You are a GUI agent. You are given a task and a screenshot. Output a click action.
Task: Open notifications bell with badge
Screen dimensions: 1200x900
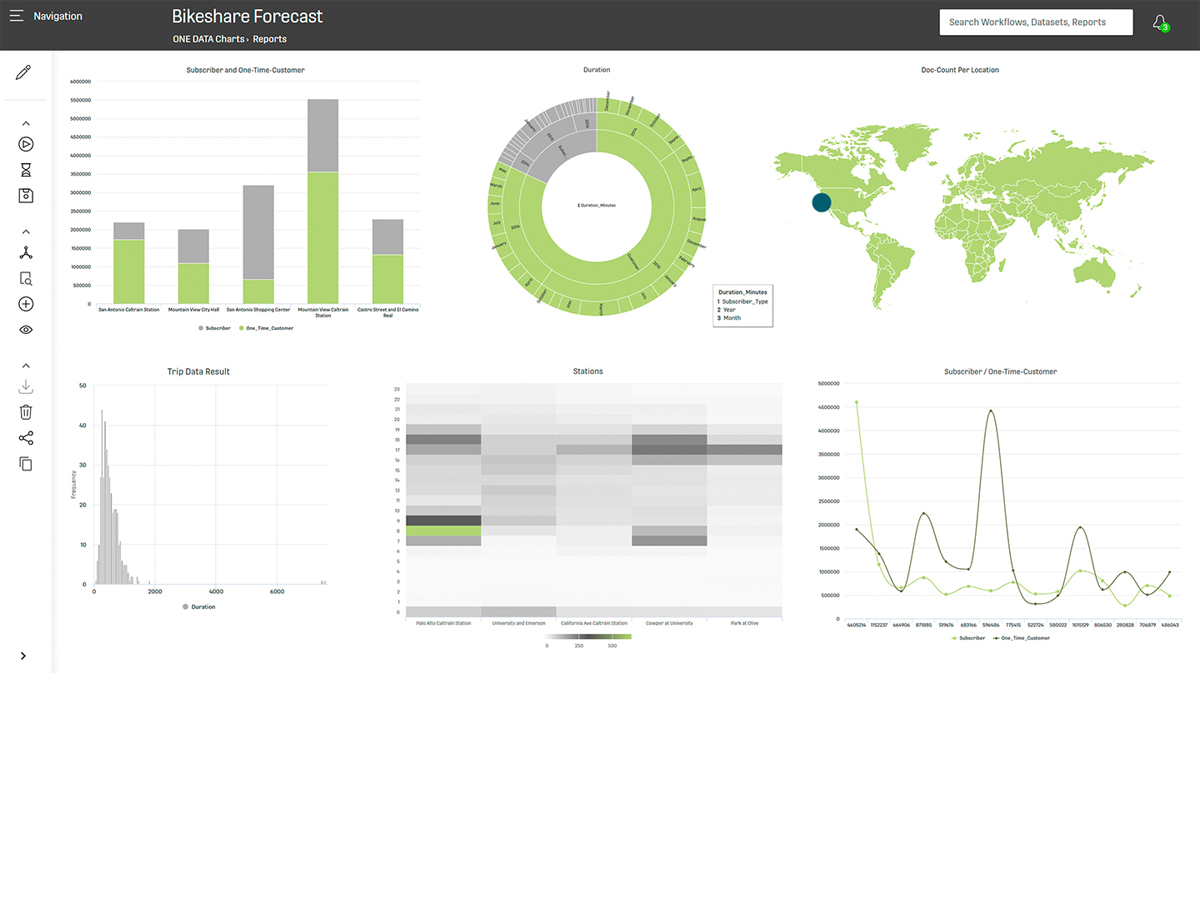[1160, 22]
